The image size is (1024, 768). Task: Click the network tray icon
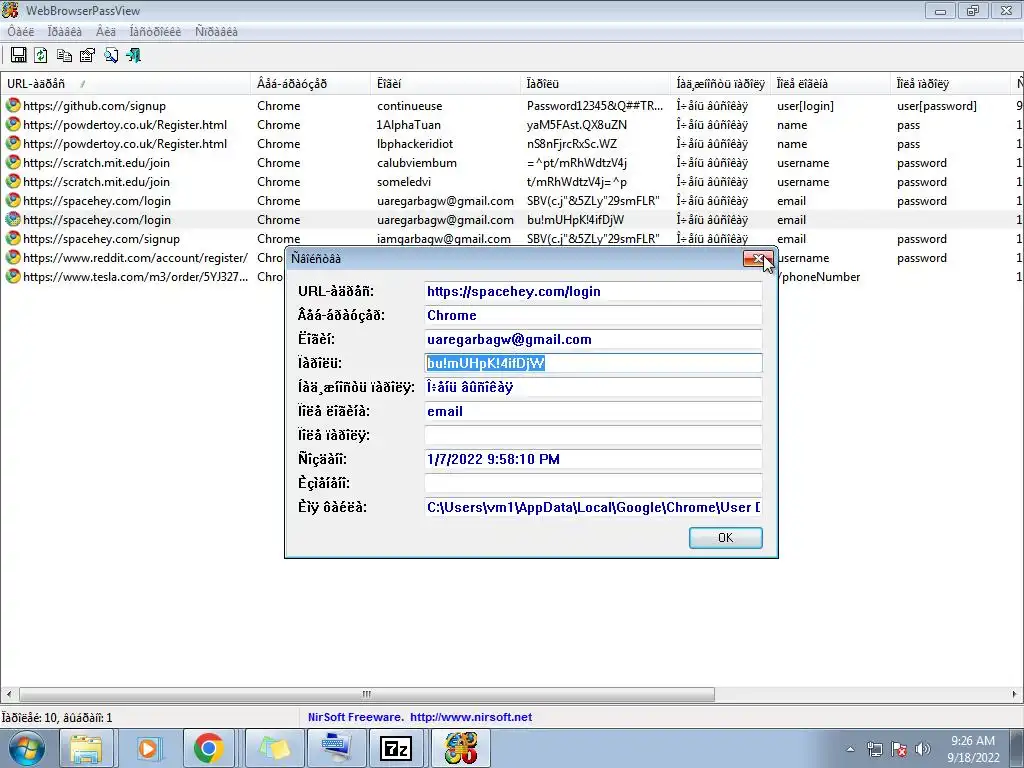874,749
